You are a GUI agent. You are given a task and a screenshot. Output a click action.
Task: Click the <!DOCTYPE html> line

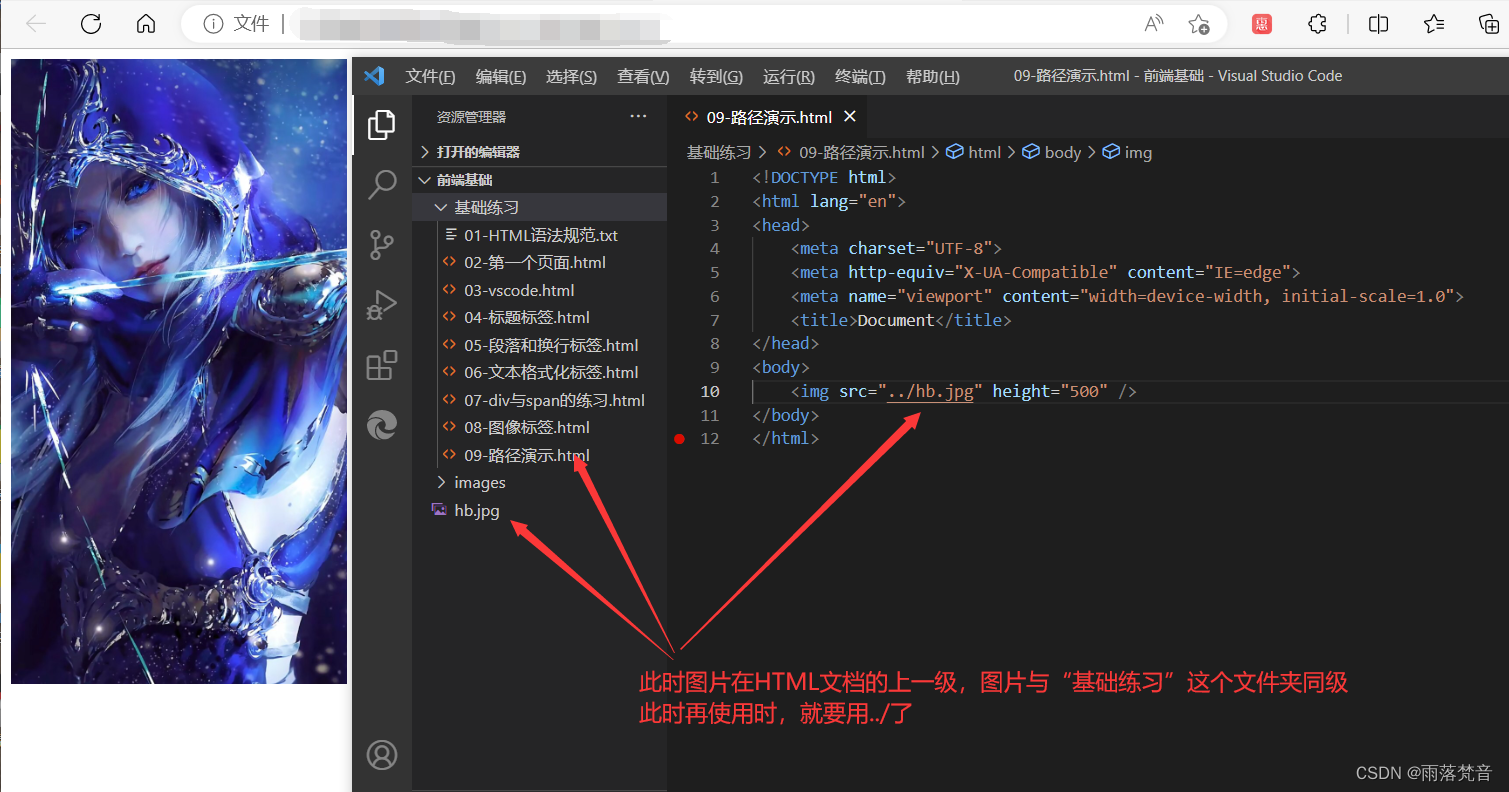pos(824,178)
